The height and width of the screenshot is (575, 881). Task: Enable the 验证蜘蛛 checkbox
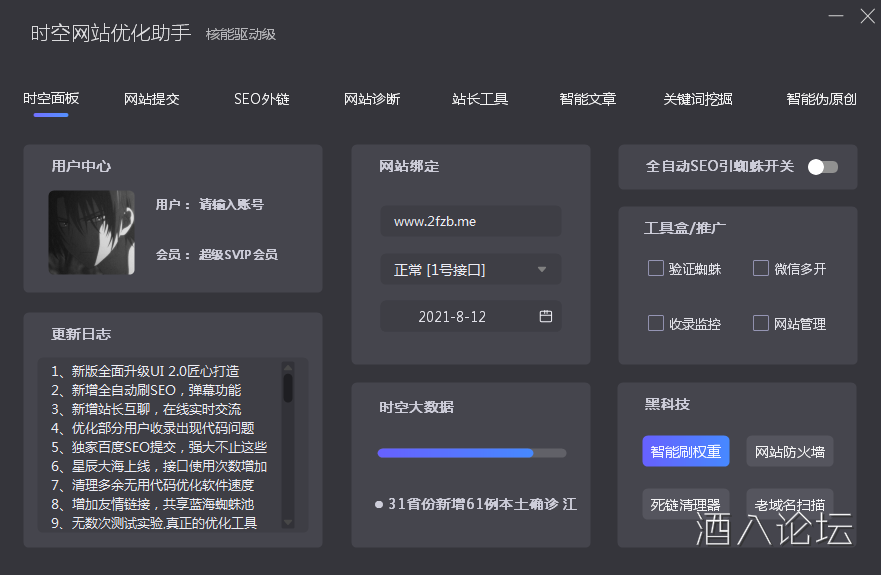click(x=656, y=268)
